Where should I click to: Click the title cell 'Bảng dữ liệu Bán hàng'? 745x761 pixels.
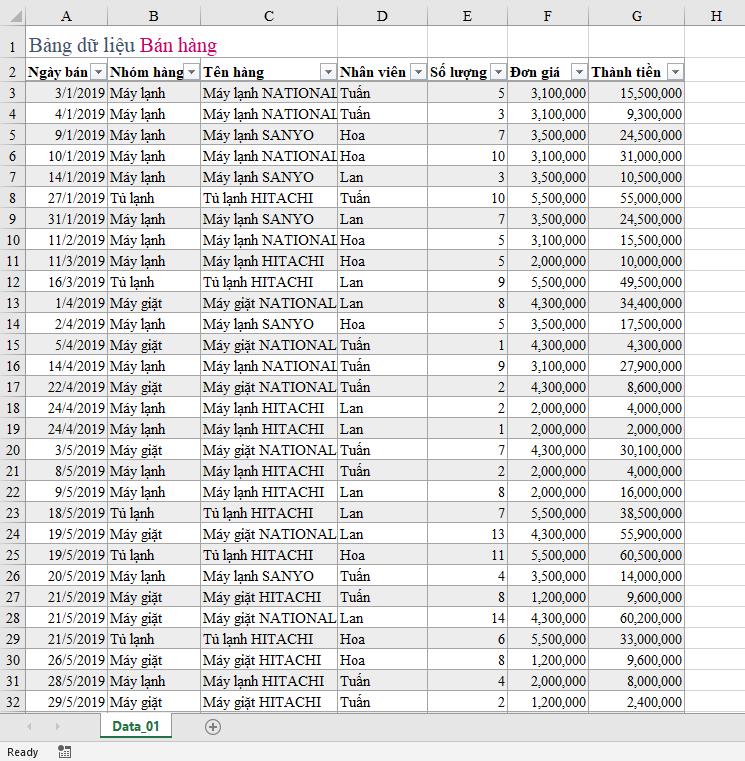123,45
